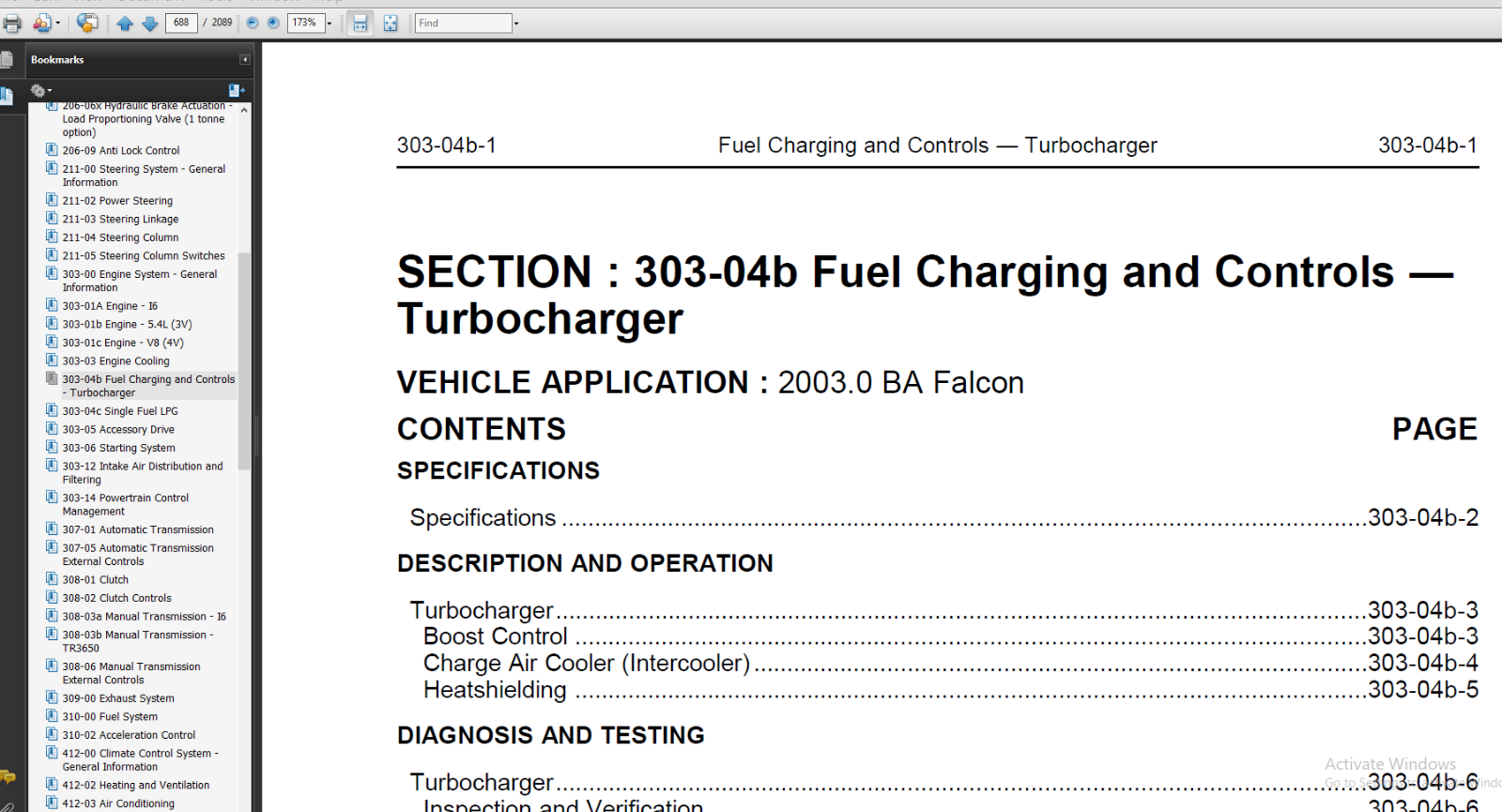Open bookmark 307-01 Automatic Transmission
This screenshot has width=1502, height=812.
point(138,529)
